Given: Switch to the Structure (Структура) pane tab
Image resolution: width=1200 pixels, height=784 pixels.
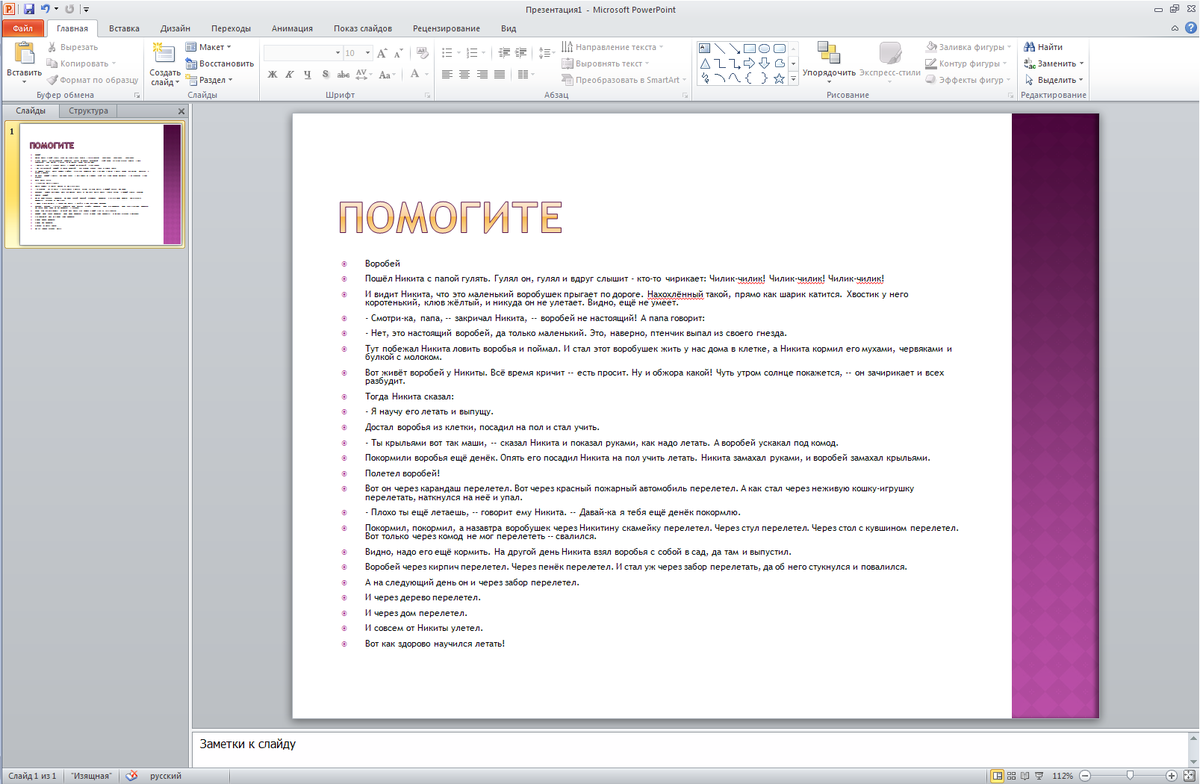Looking at the screenshot, I should (x=88, y=111).
